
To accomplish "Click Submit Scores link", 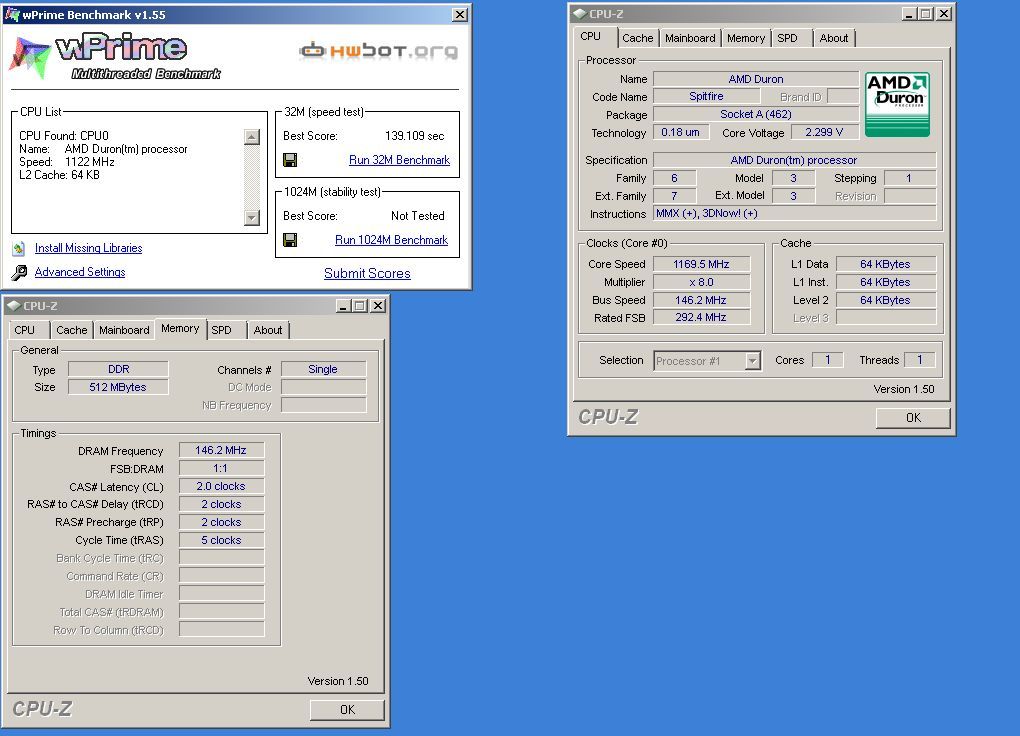I will pos(368,273).
